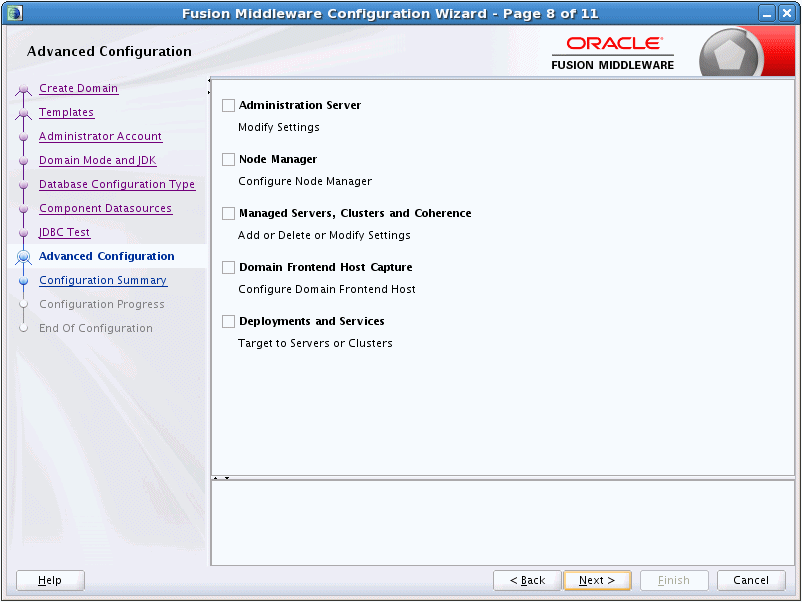Select the current Advanced Configuration step

pyautogui.click(x=106, y=256)
